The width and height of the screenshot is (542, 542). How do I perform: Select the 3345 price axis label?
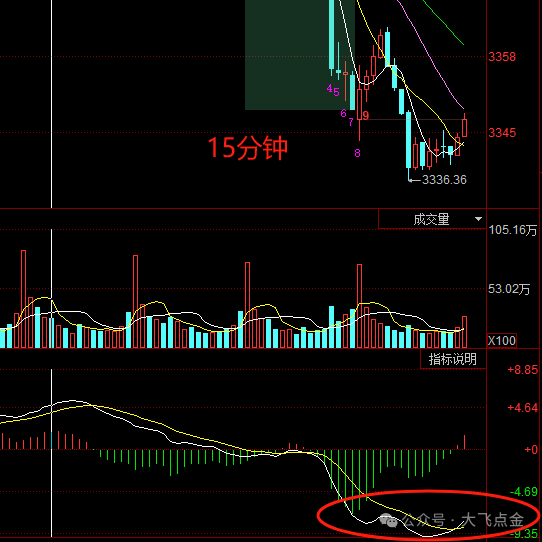502,133
